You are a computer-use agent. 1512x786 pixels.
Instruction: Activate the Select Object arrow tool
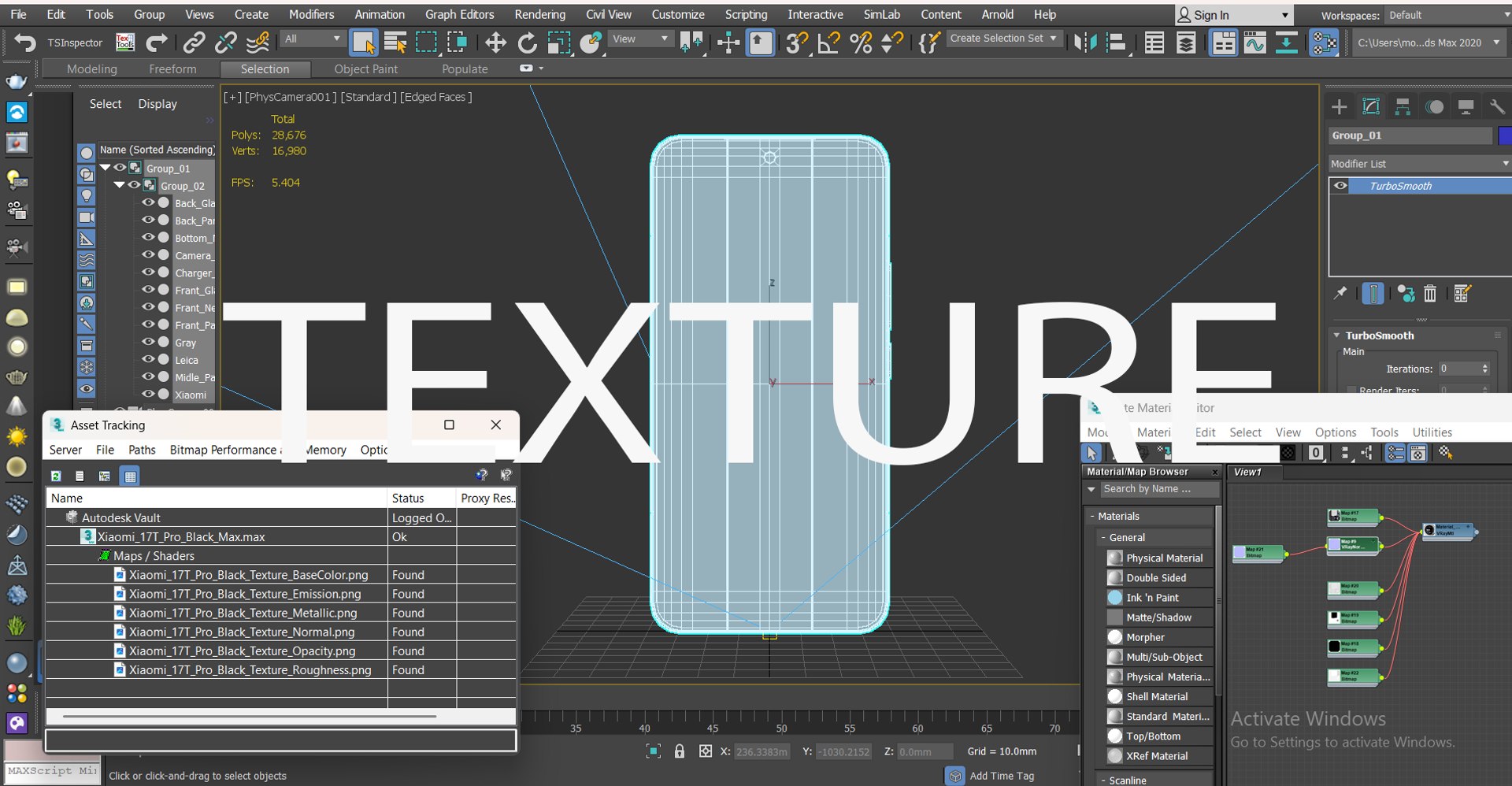[x=364, y=43]
